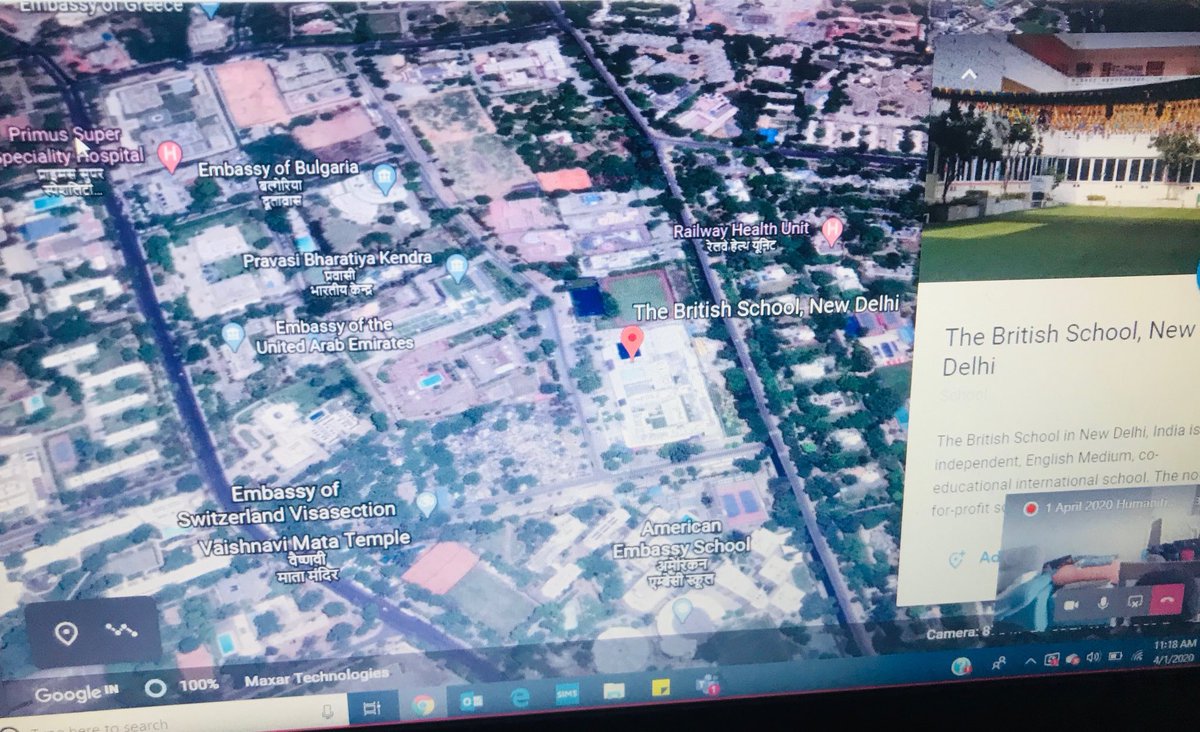This screenshot has height=732, width=1200.
Task: Click the microphone icon in Windows search box
Action: point(326,711)
